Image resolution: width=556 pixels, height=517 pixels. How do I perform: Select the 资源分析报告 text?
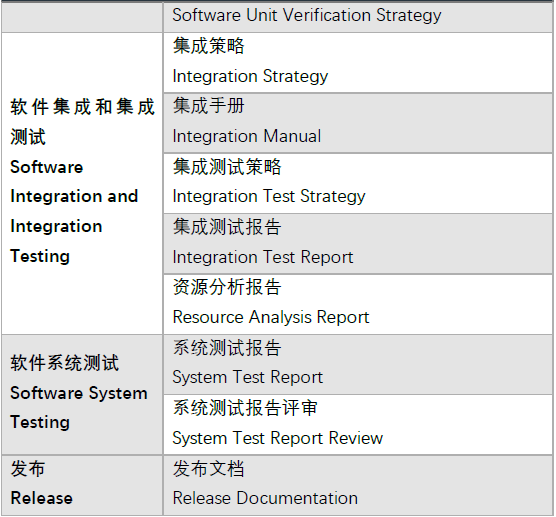tap(227, 287)
